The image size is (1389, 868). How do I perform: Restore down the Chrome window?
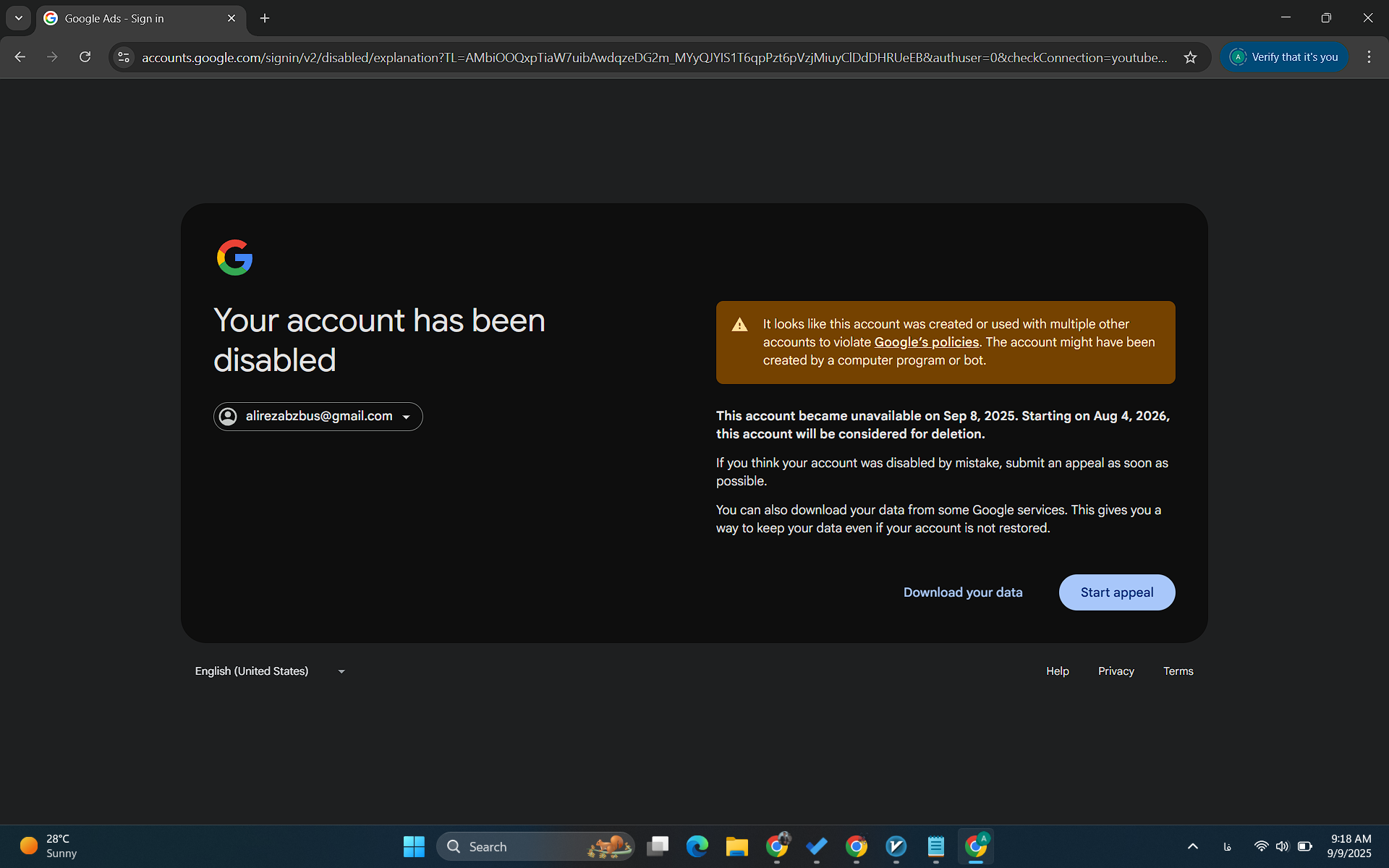[1326, 17]
